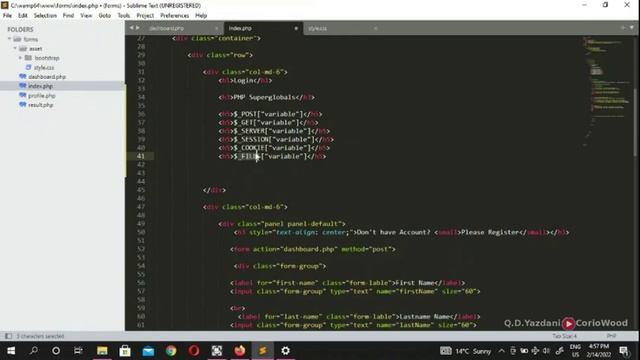This screenshot has width=640, height=360.
Task: Open the Edit menu
Action: click(x=22, y=16)
